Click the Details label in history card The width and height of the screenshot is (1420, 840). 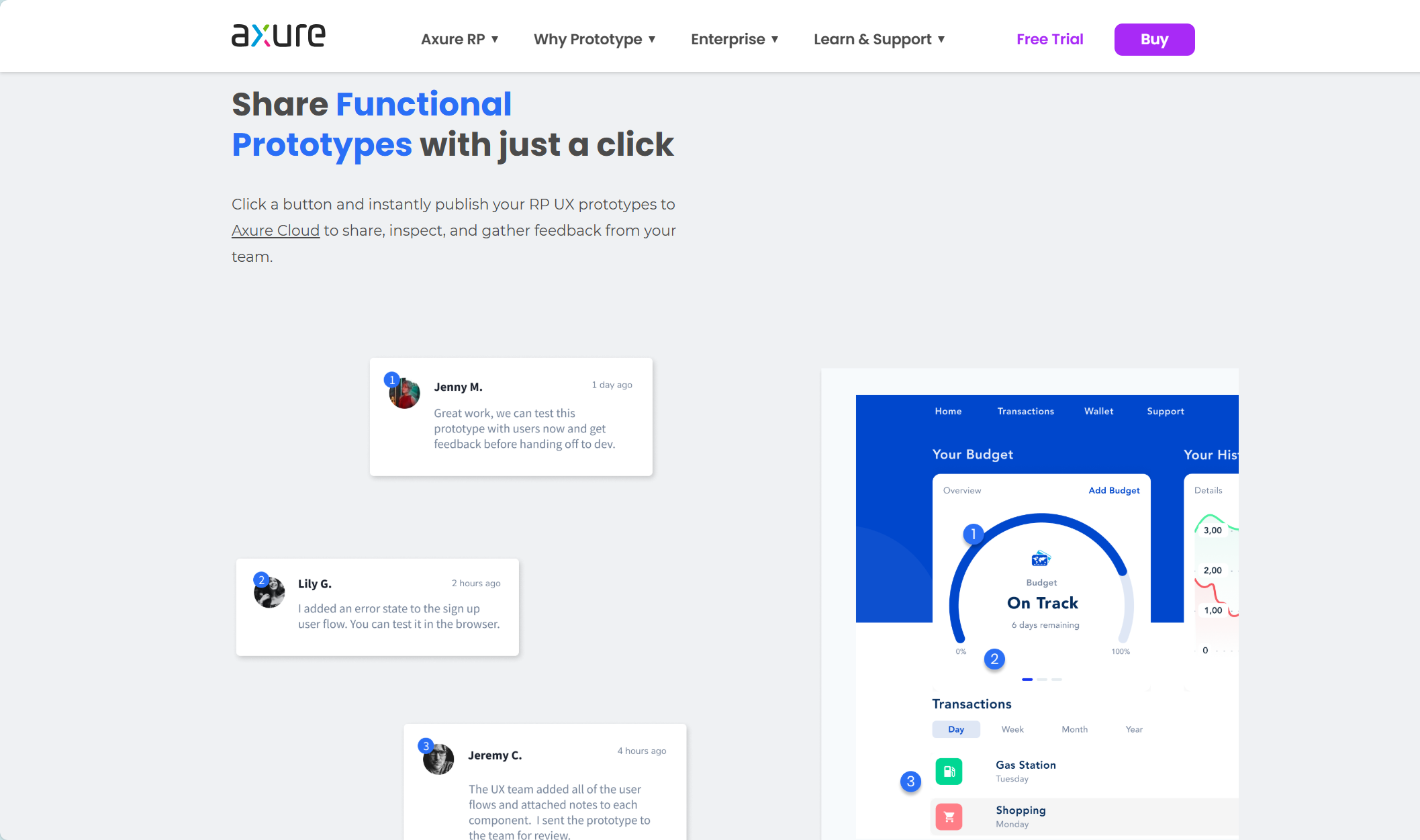coord(1208,490)
